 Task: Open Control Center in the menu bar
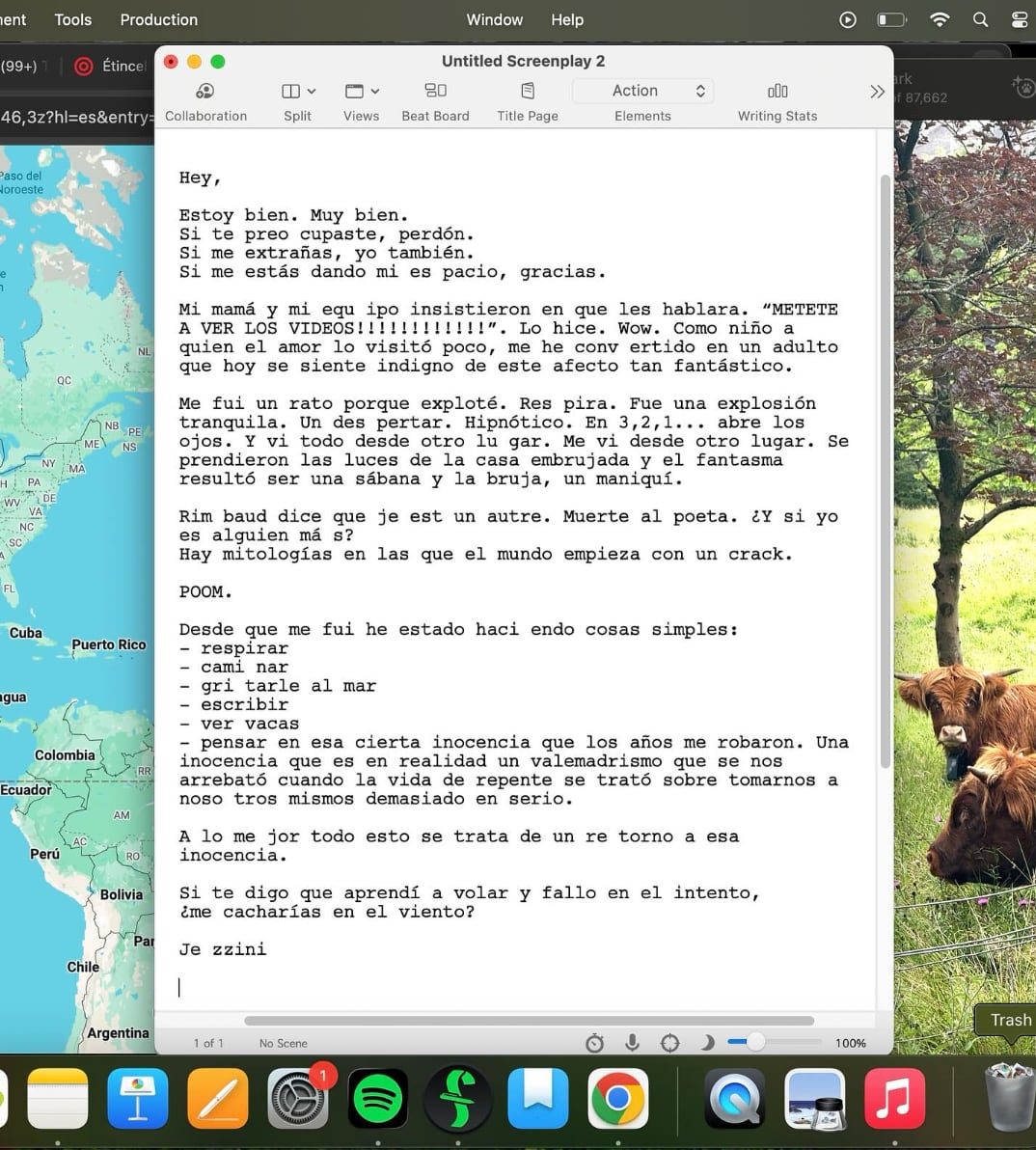1020,19
